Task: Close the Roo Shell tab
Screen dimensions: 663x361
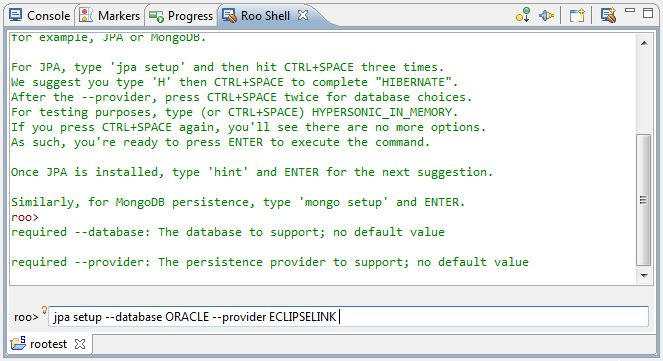Action: 303,15
